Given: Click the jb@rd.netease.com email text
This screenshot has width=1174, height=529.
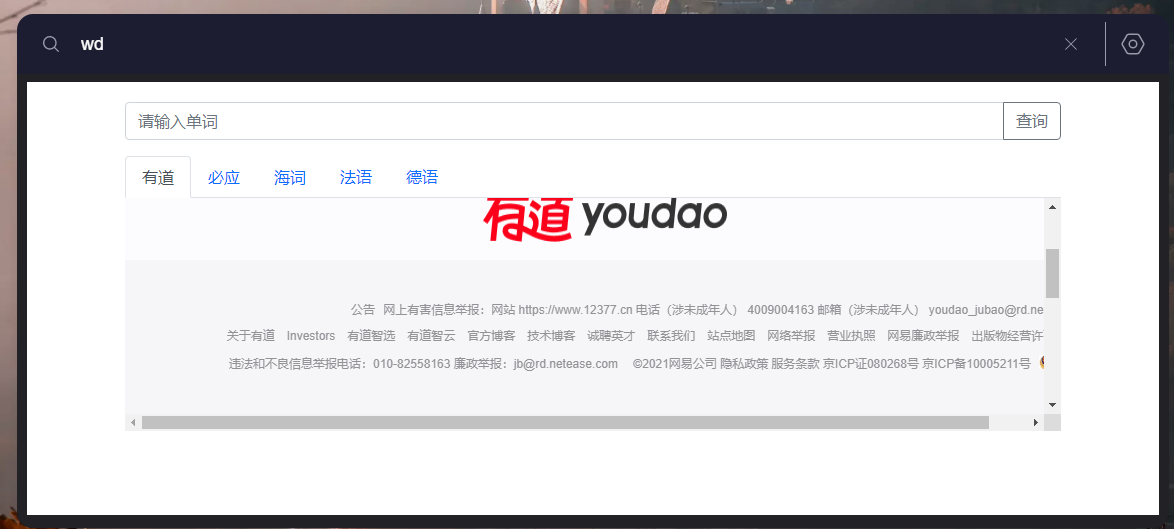Looking at the screenshot, I should coord(566,364).
